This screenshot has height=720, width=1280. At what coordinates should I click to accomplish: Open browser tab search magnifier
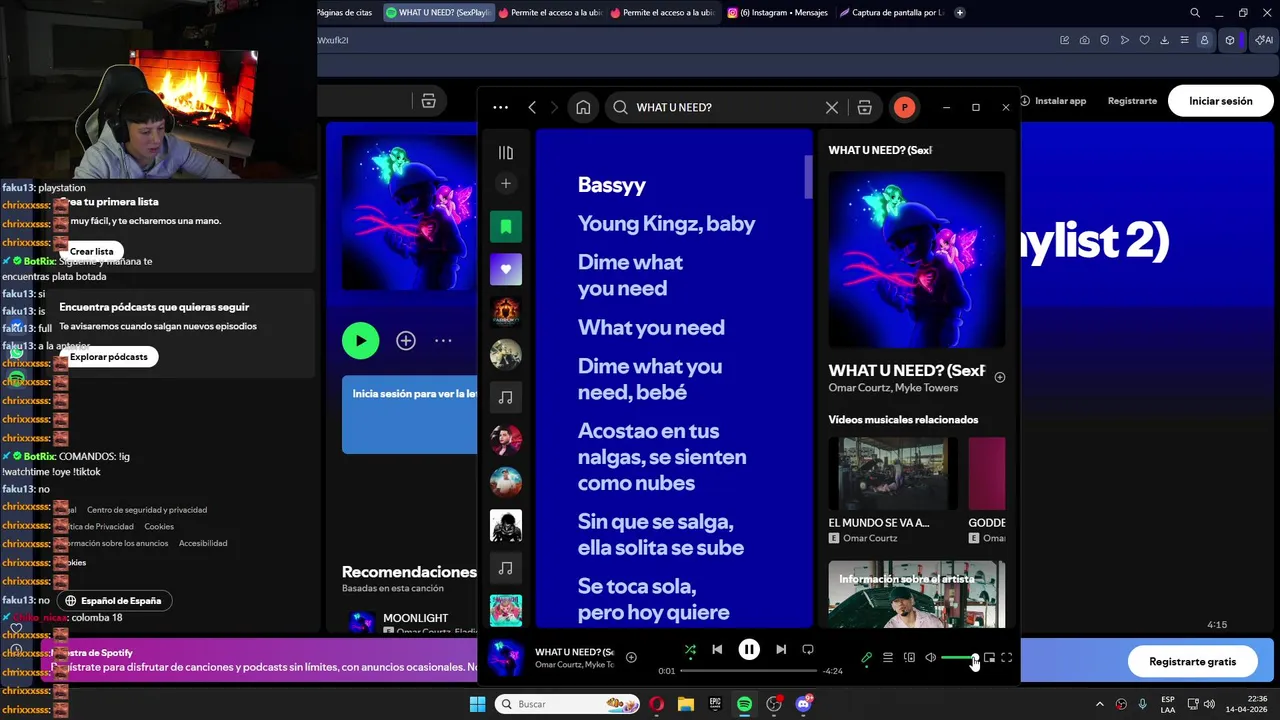pyautogui.click(x=1195, y=13)
